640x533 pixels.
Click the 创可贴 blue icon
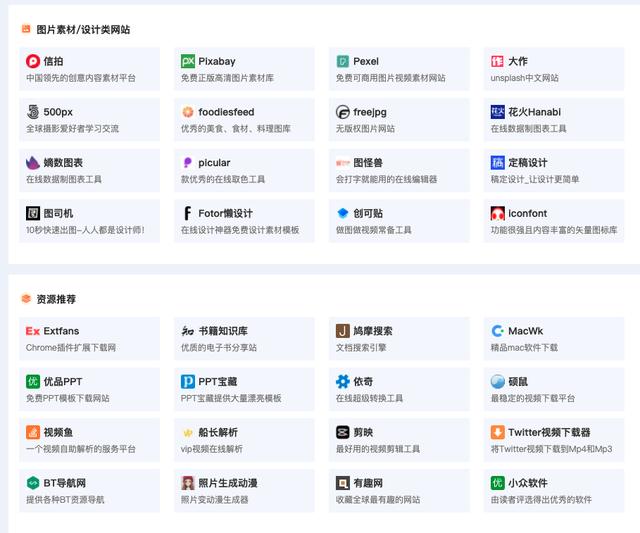click(343, 213)
